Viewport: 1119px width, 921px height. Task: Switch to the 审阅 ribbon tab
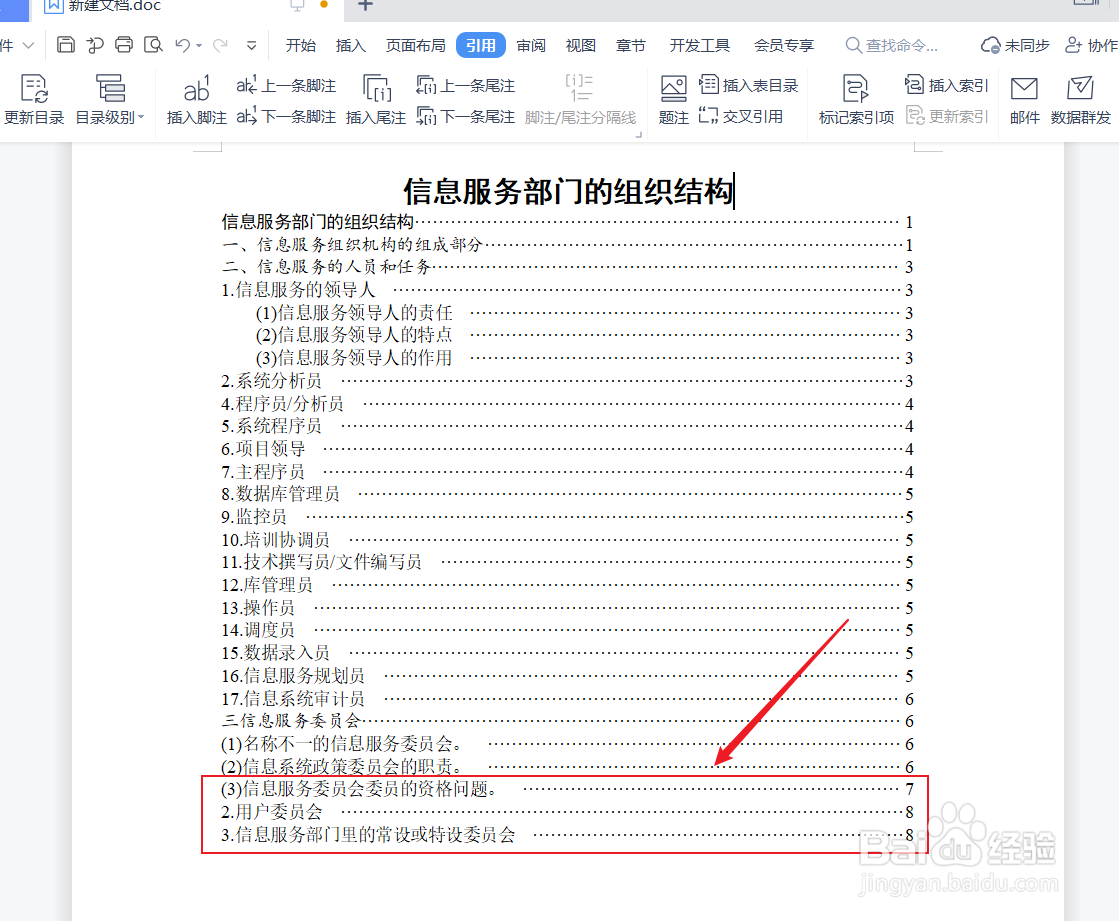pos(531,45)
